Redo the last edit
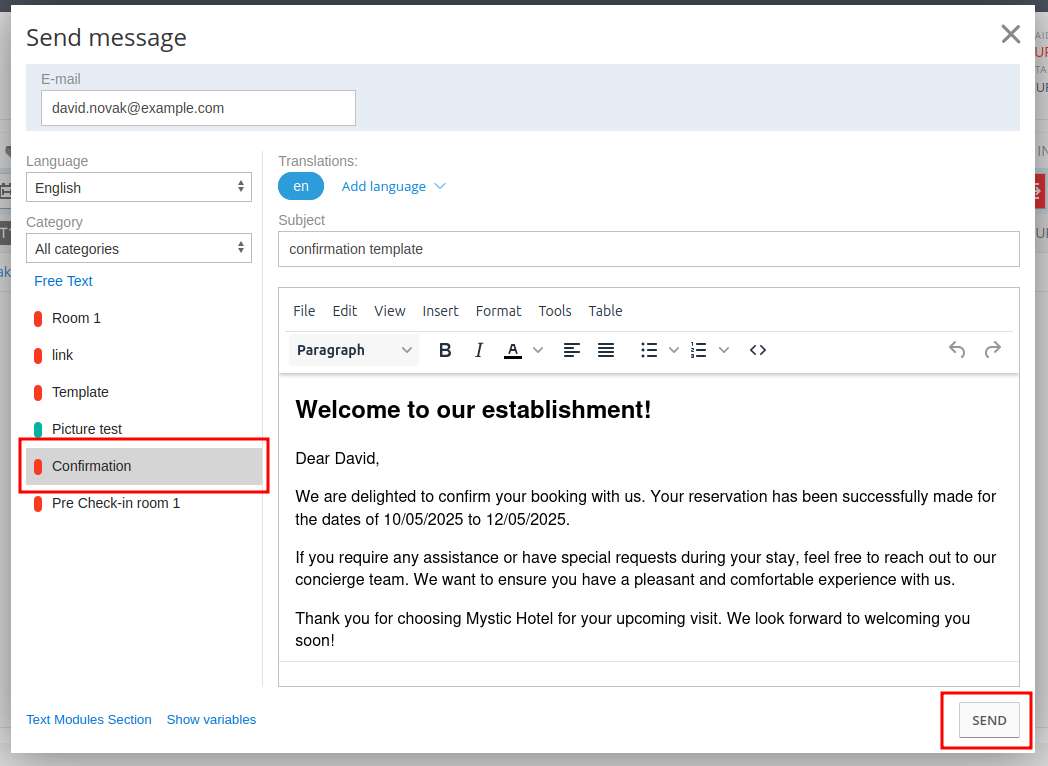Viewport: 1048px width, 766px height. [x=993, y=350]
